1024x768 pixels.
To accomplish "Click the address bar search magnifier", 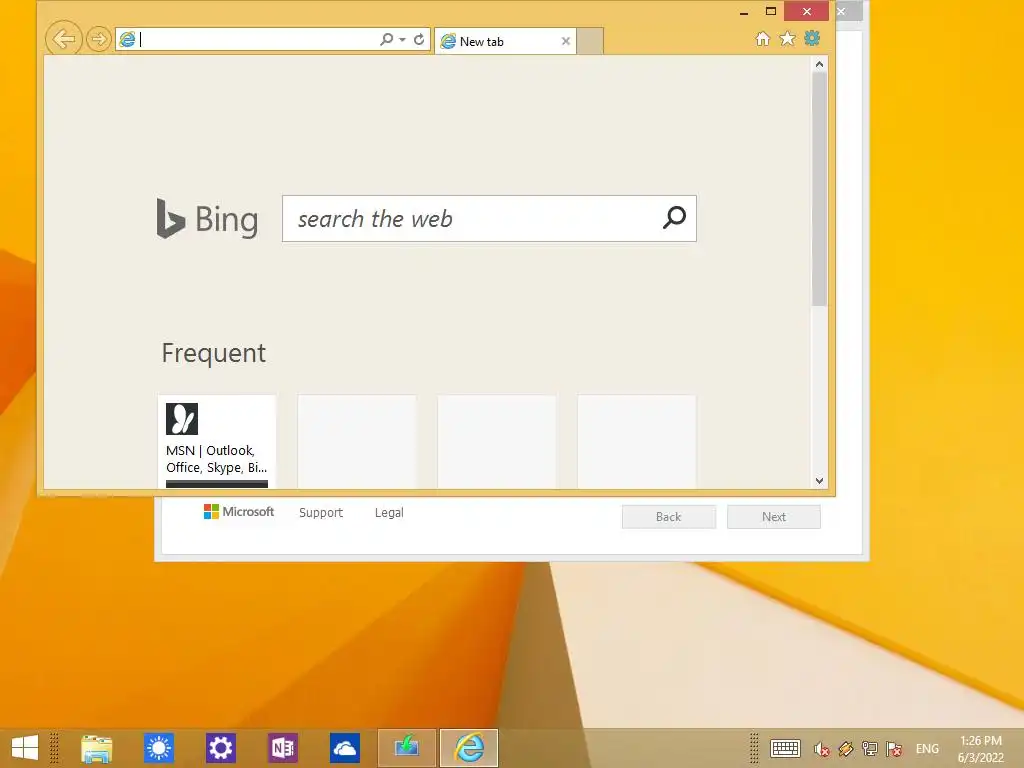I will pos(386,40).
